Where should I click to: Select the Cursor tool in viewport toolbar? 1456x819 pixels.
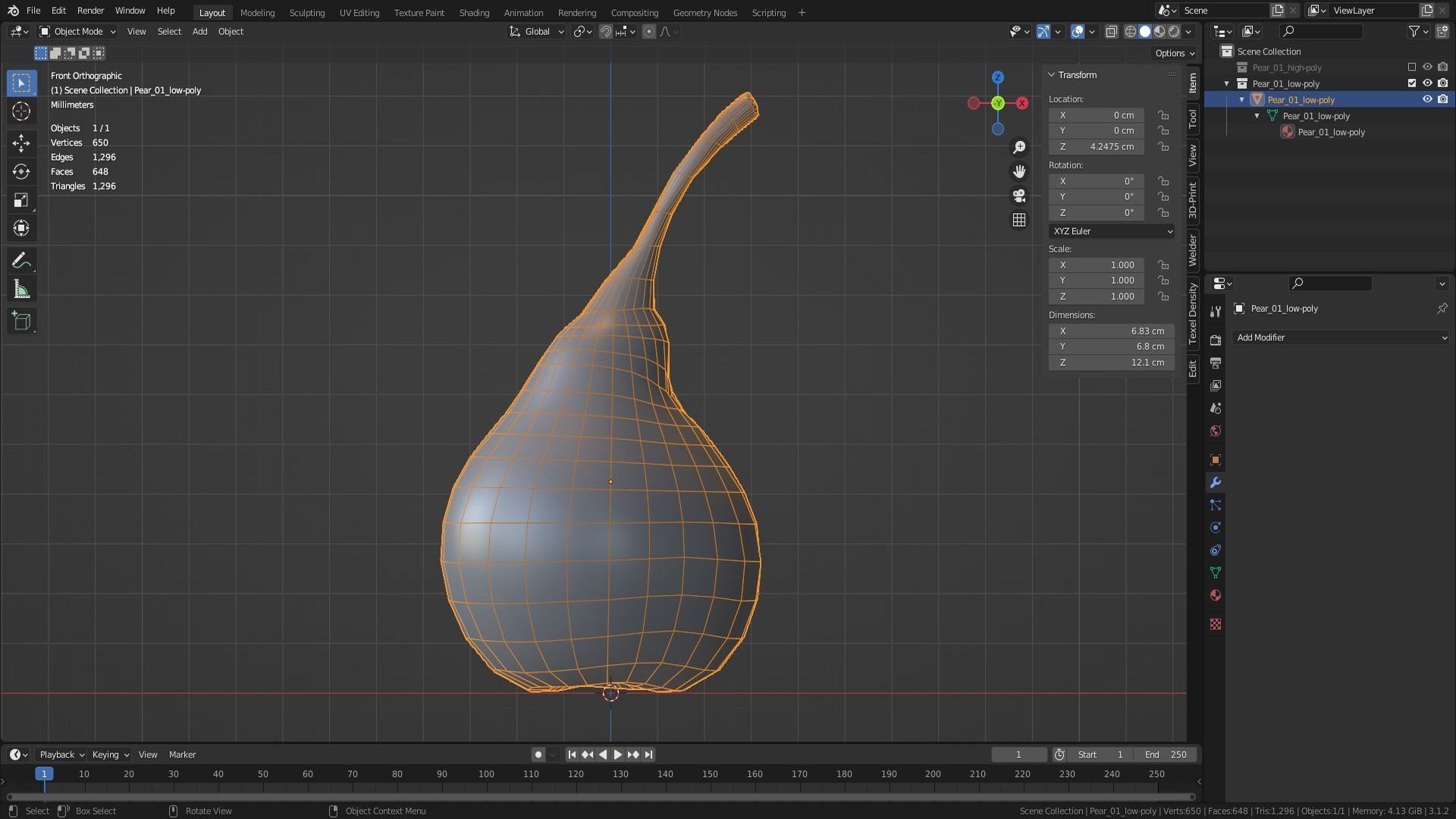tap(21, 111)
